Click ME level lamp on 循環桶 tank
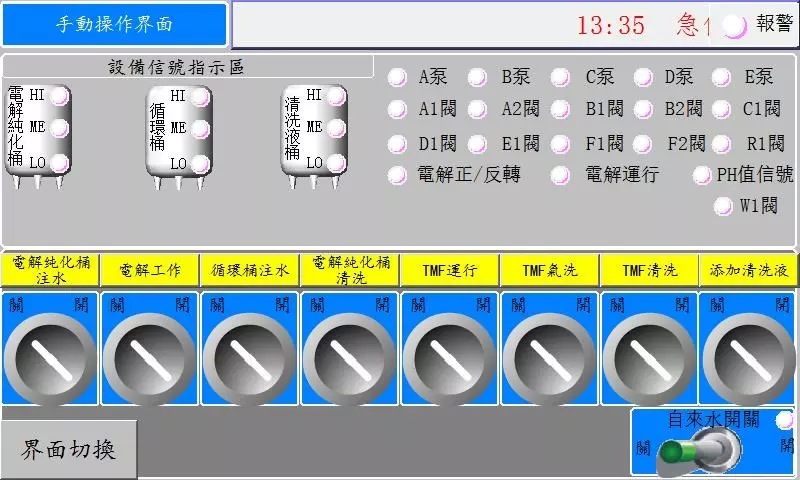This screenshot has height=480, width=800. (x=200, y=129)
